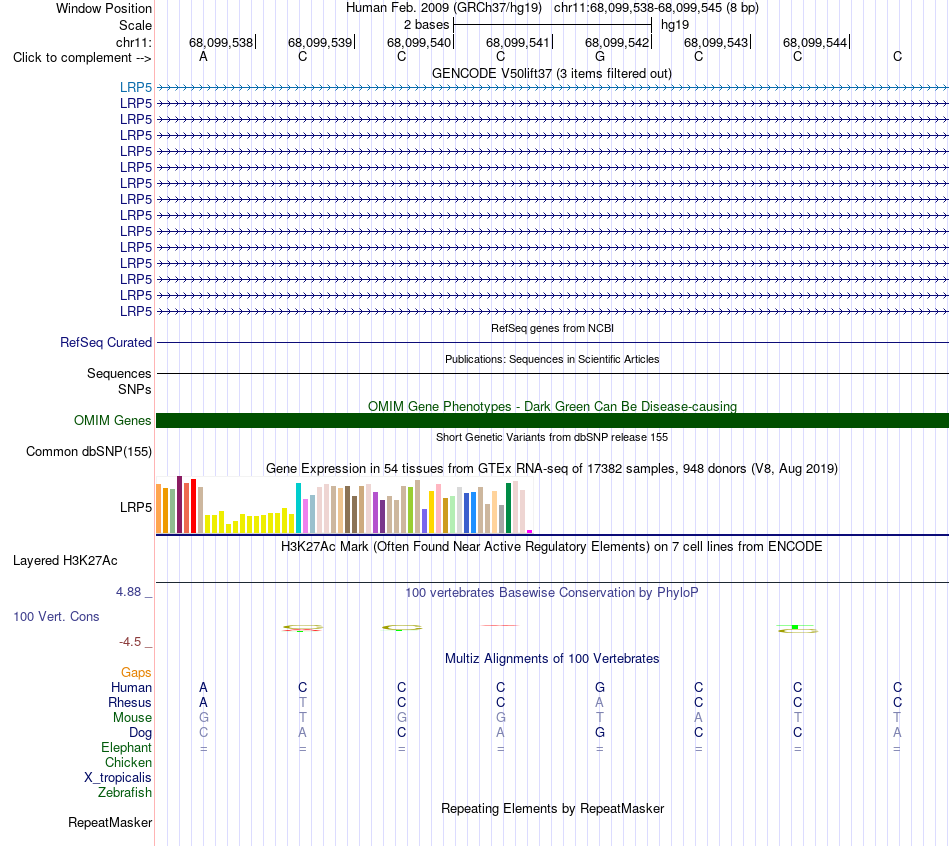The height and width of the screenshot is (846, 950).
Task: Click the '4.88 _' conservation axis value
Action: pos(134,592)
